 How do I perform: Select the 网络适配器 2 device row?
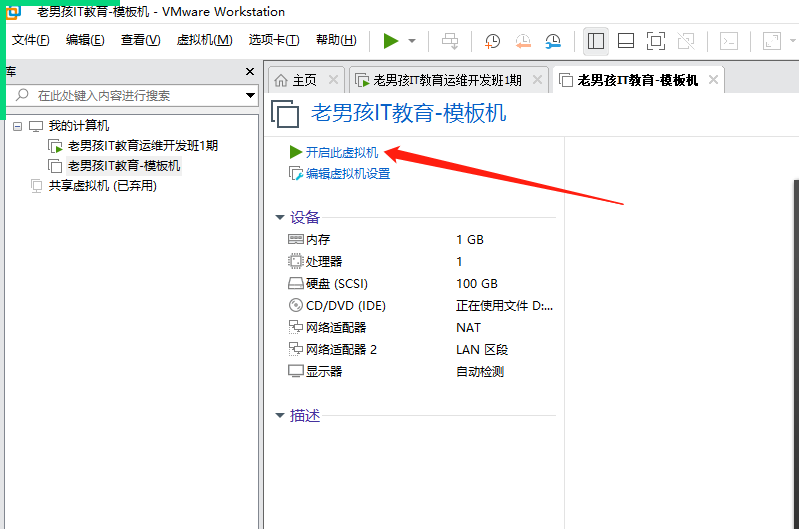click(421, 349)
